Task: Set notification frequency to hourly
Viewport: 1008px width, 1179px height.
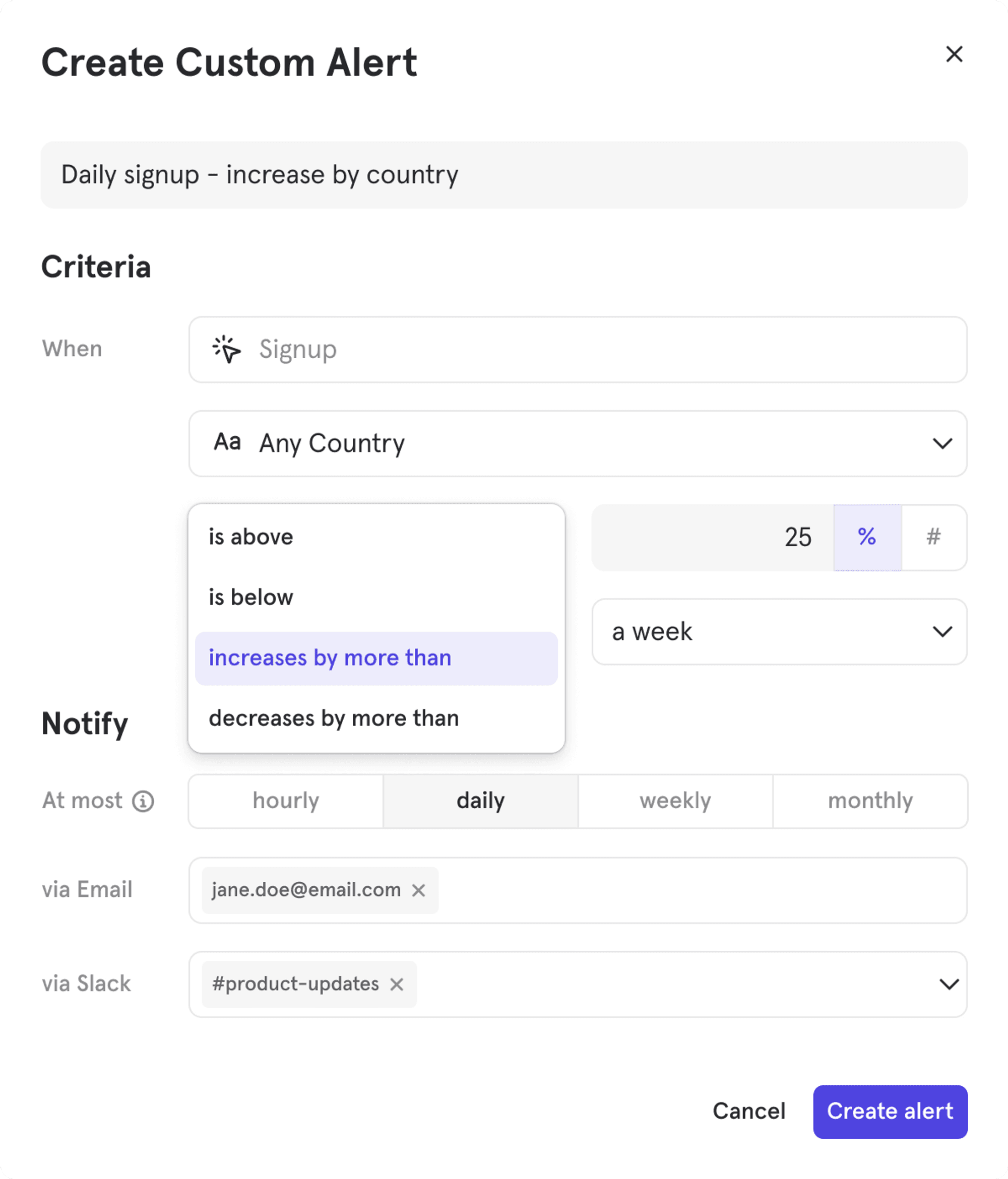Action: pos(286,801)
